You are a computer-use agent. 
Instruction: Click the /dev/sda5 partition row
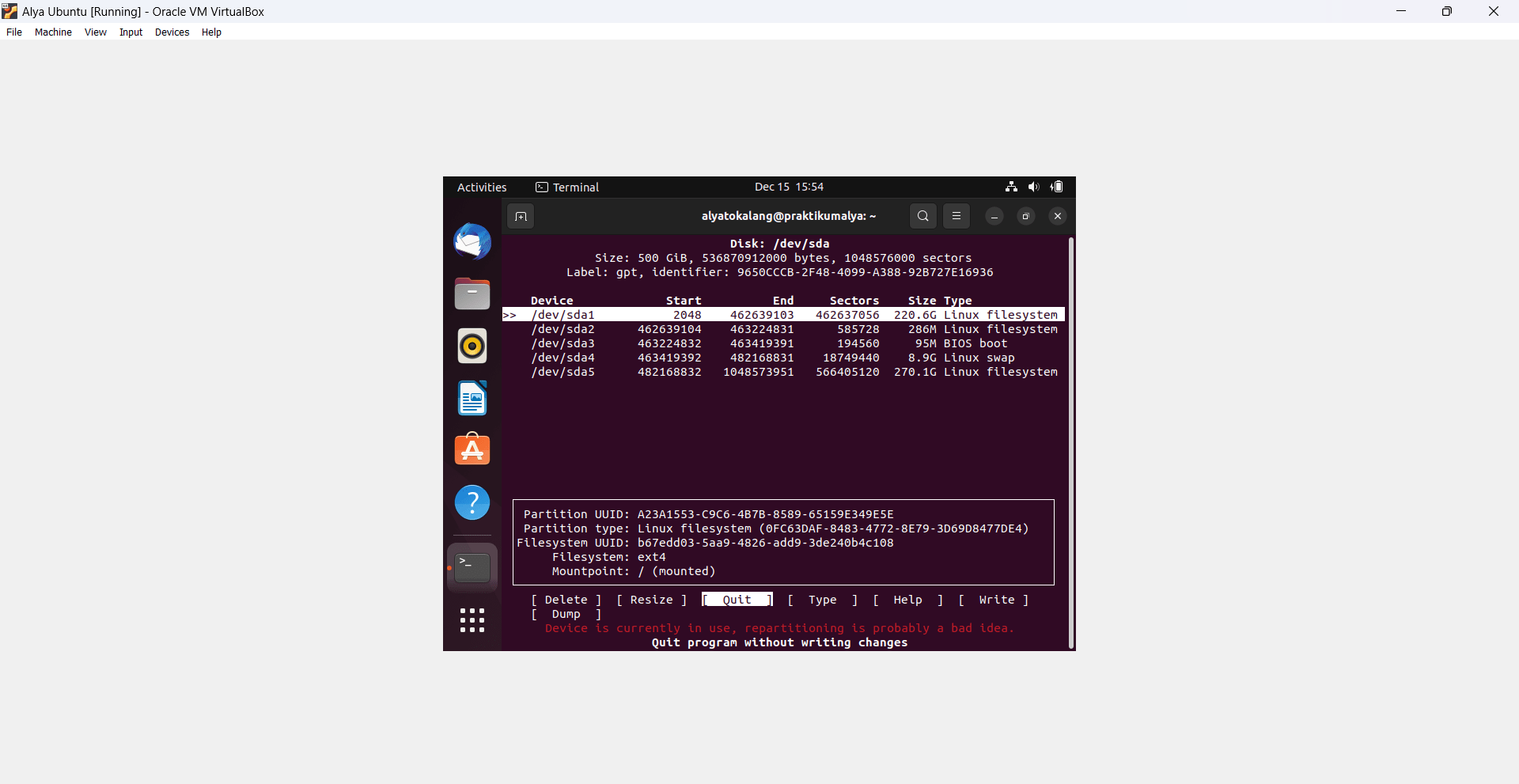pyautogui.click(x=783, y=372)
